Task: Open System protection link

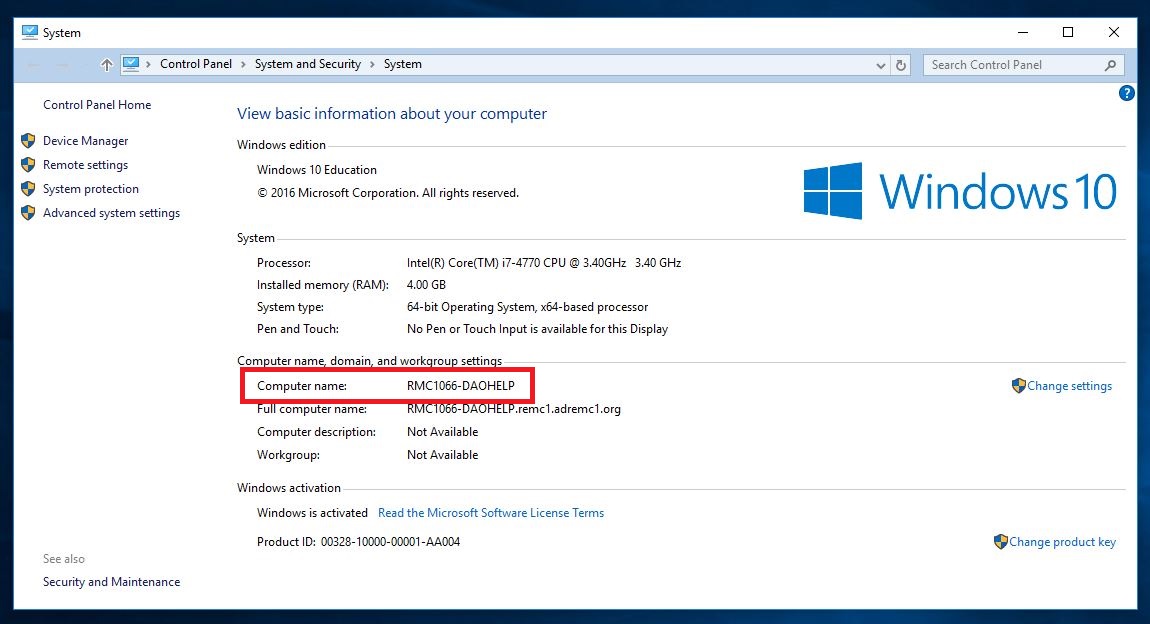Action: [x=90, y=189]
